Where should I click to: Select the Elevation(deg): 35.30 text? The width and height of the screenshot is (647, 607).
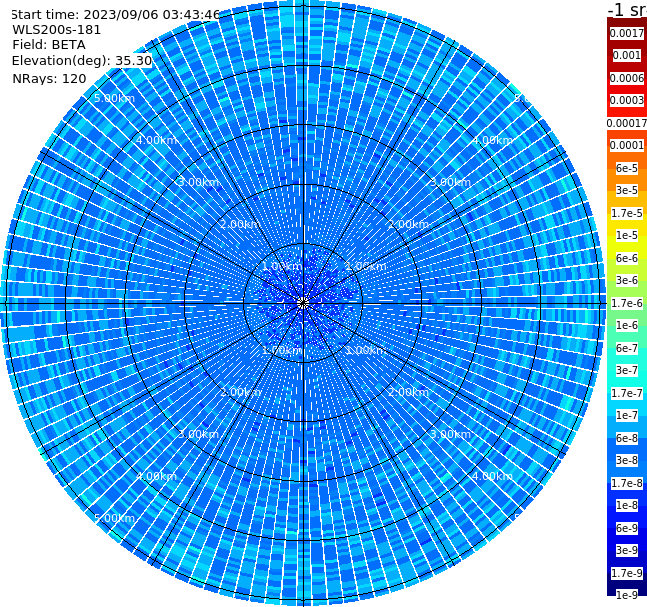[x=82, y=61]
